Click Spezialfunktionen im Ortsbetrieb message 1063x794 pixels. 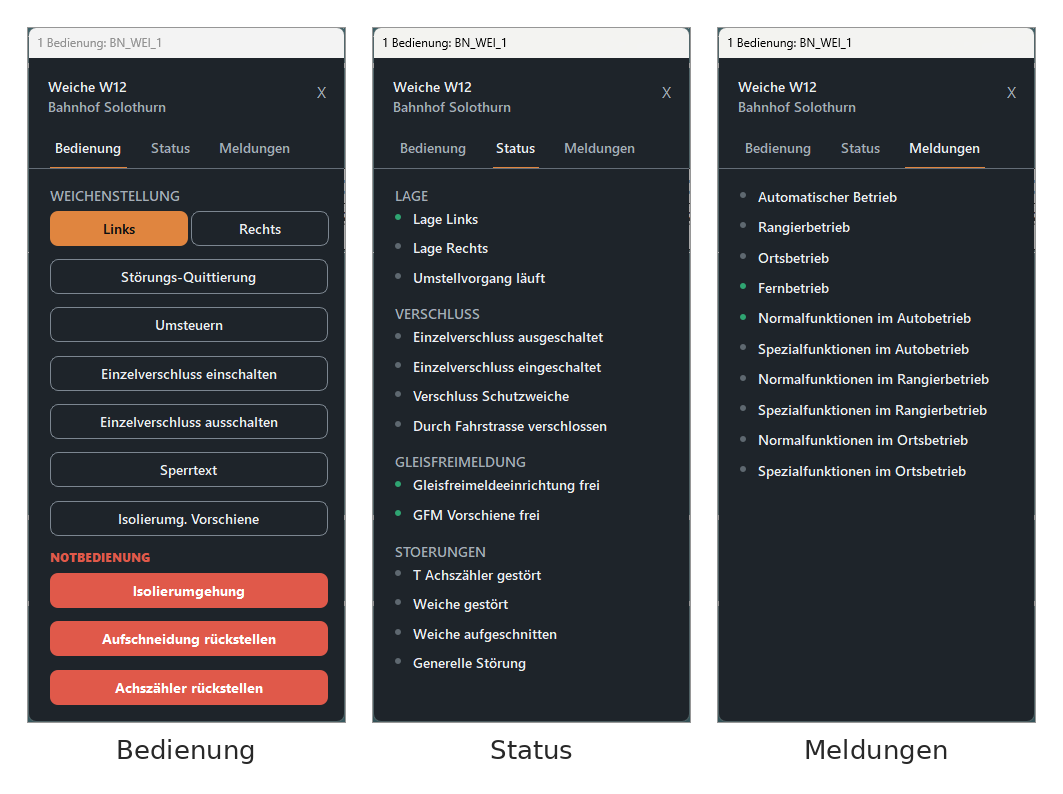(x=854, y=471)
